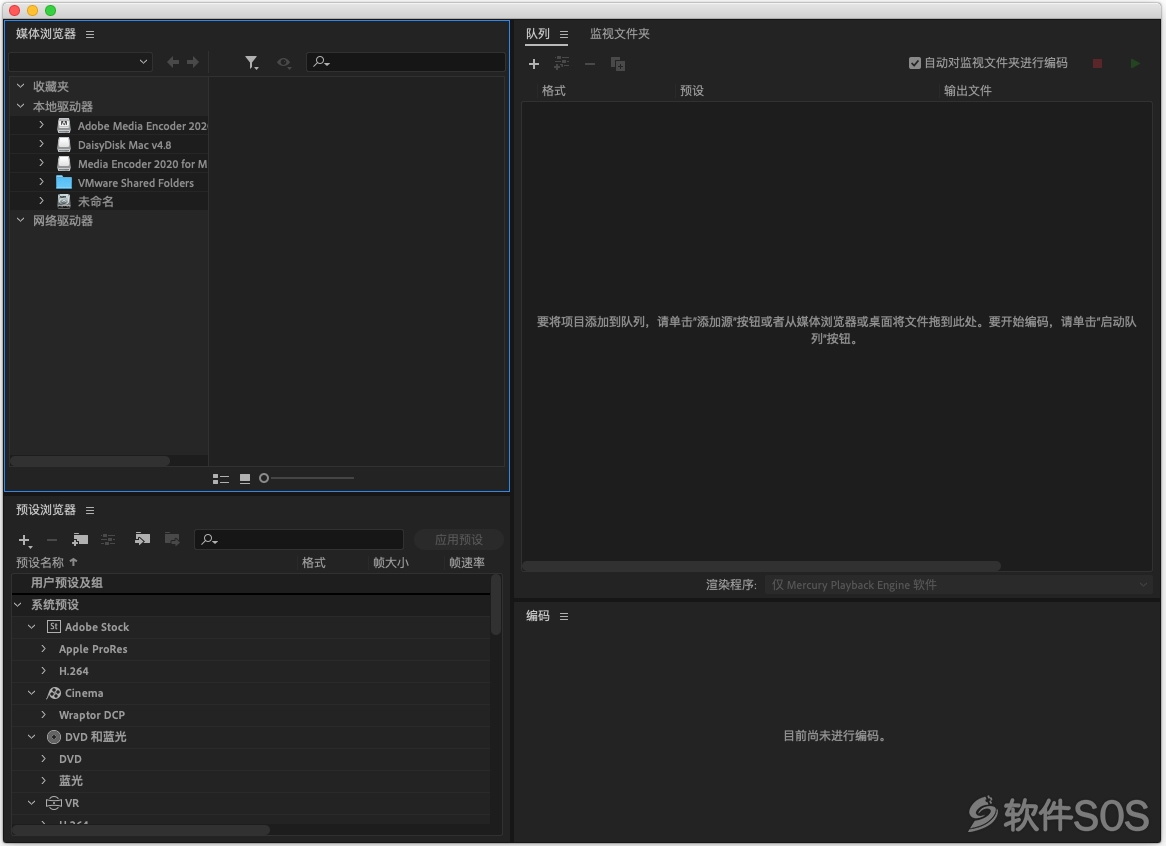Expand the 未命名 drive

[42, 201]
